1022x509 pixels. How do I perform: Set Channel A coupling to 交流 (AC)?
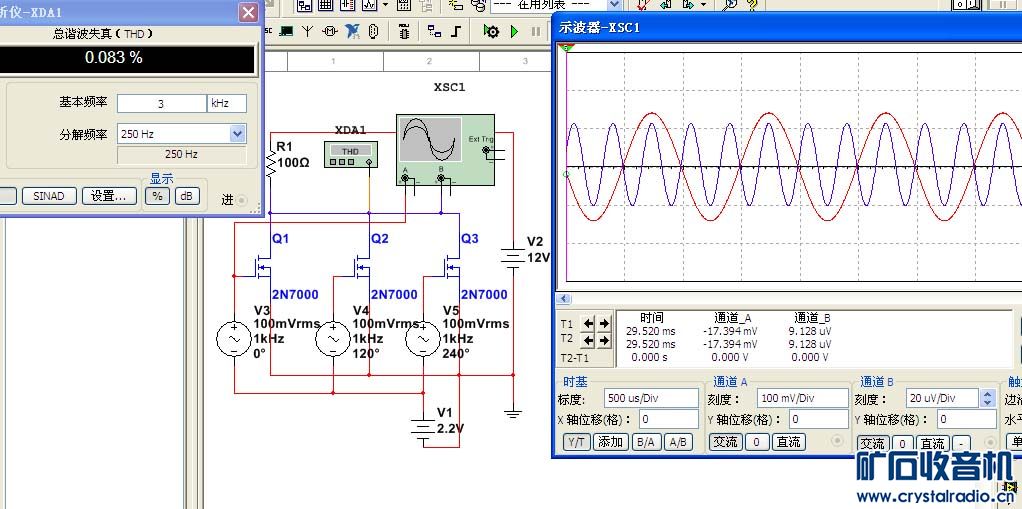pyautogui.click(x=725, y=442)
